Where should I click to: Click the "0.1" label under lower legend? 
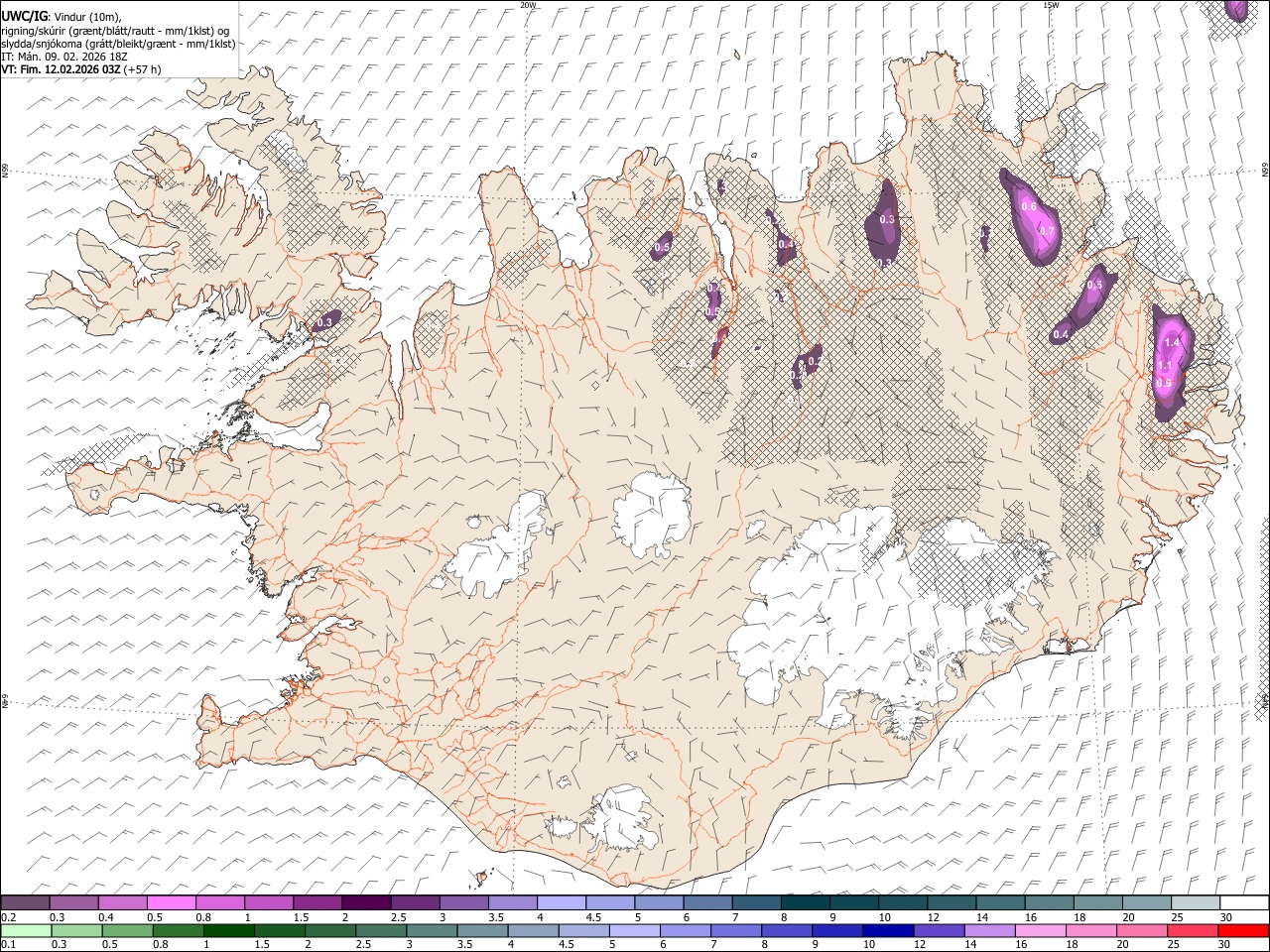[8, 944]
